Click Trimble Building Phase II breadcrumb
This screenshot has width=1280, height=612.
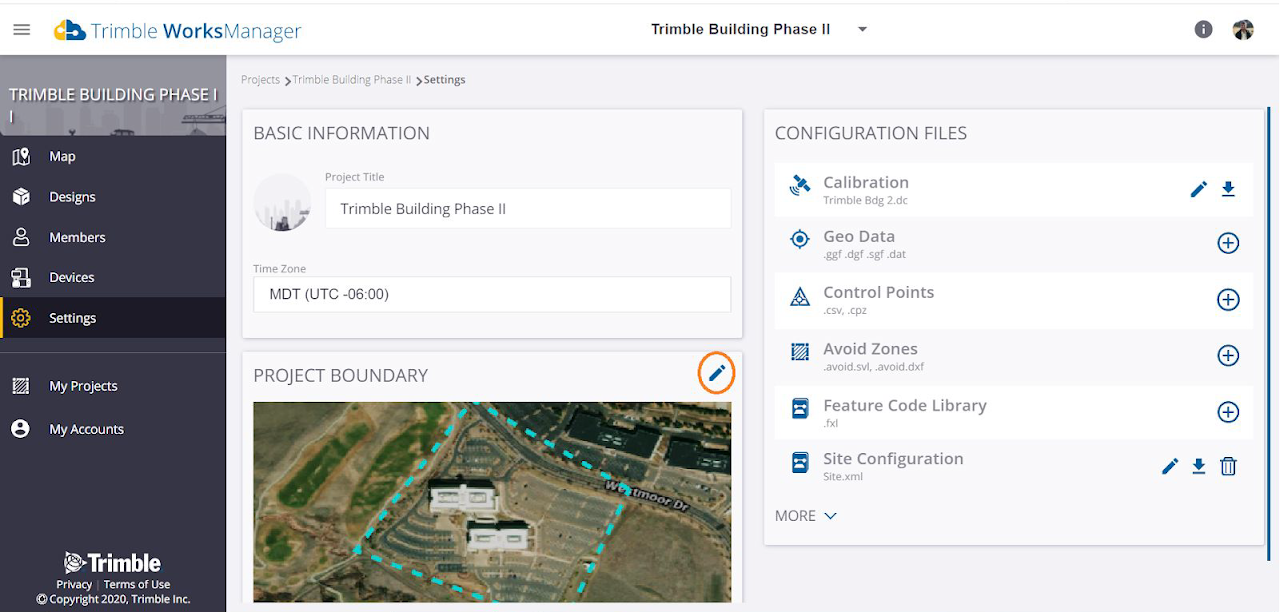[352, 80]
